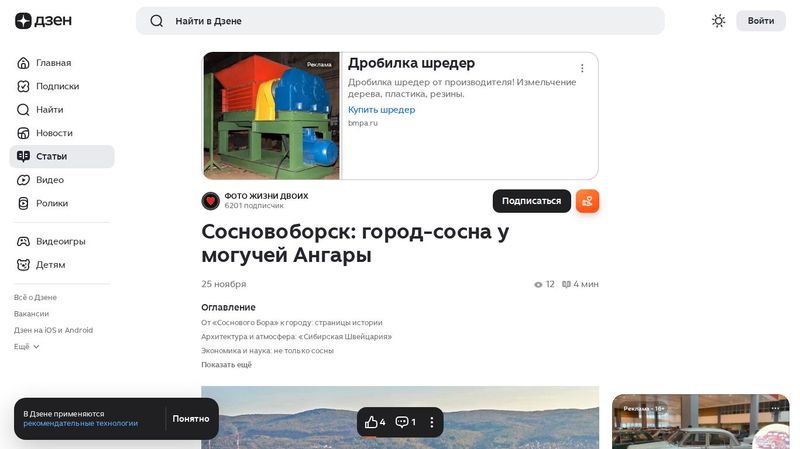Toggle the light/dark theme sun icon

click(718, 21)
